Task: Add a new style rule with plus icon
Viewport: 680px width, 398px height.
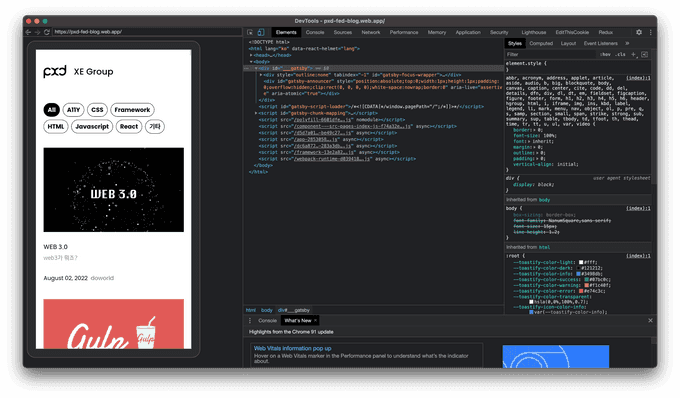Action: [633, 55]
